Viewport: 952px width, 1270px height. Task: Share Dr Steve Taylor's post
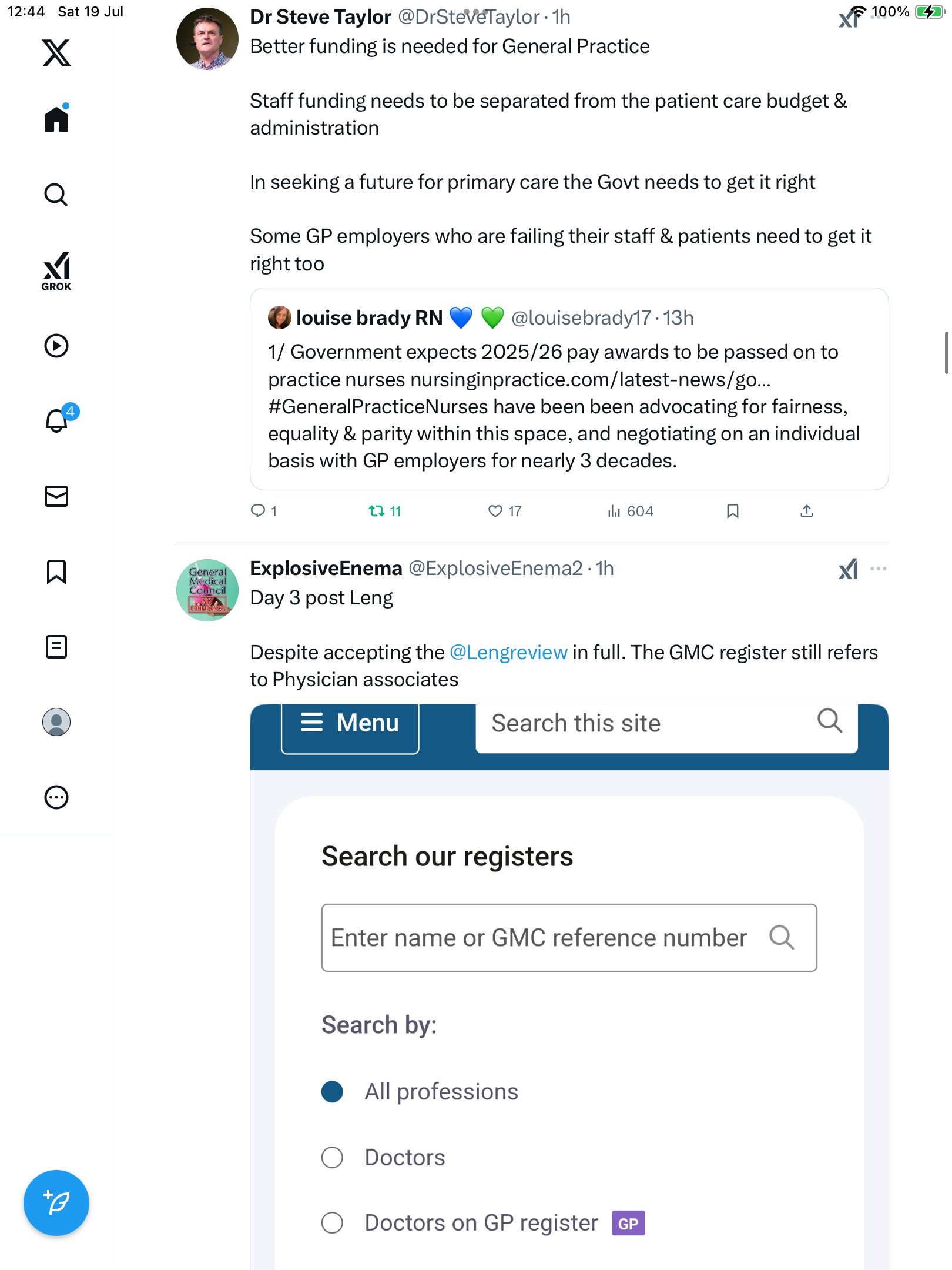point(807,511)
